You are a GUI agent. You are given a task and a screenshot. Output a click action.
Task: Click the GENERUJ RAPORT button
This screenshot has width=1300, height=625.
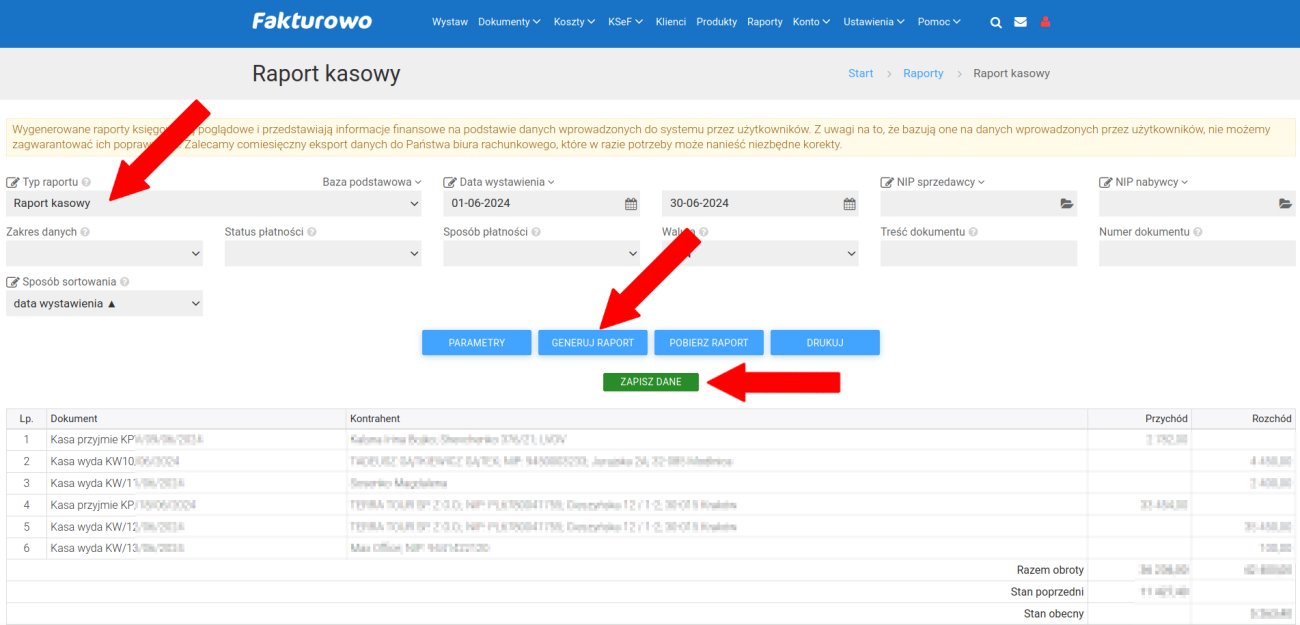[x=593, y=343]
